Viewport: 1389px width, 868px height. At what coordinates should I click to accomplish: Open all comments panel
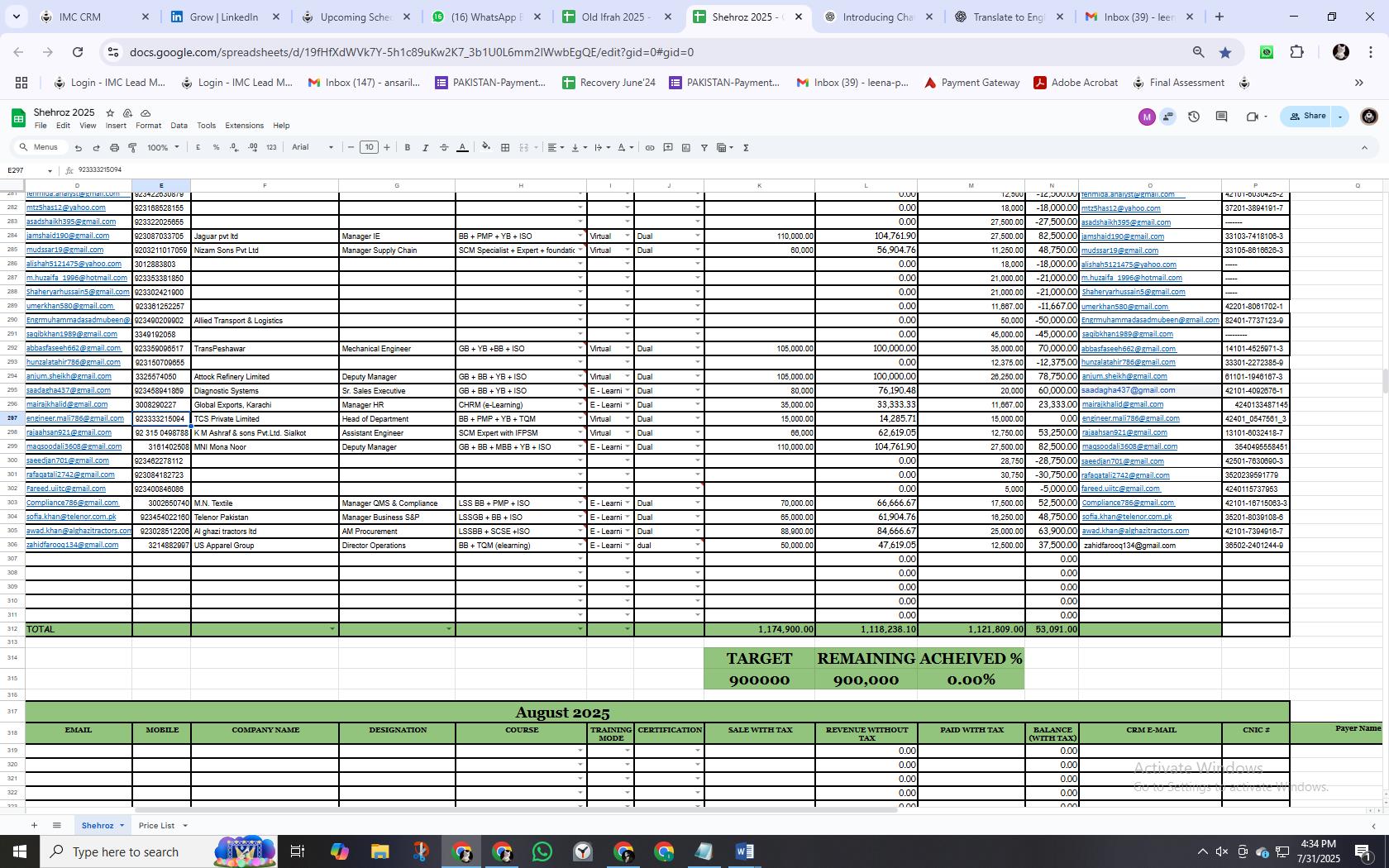[1221, 117]
